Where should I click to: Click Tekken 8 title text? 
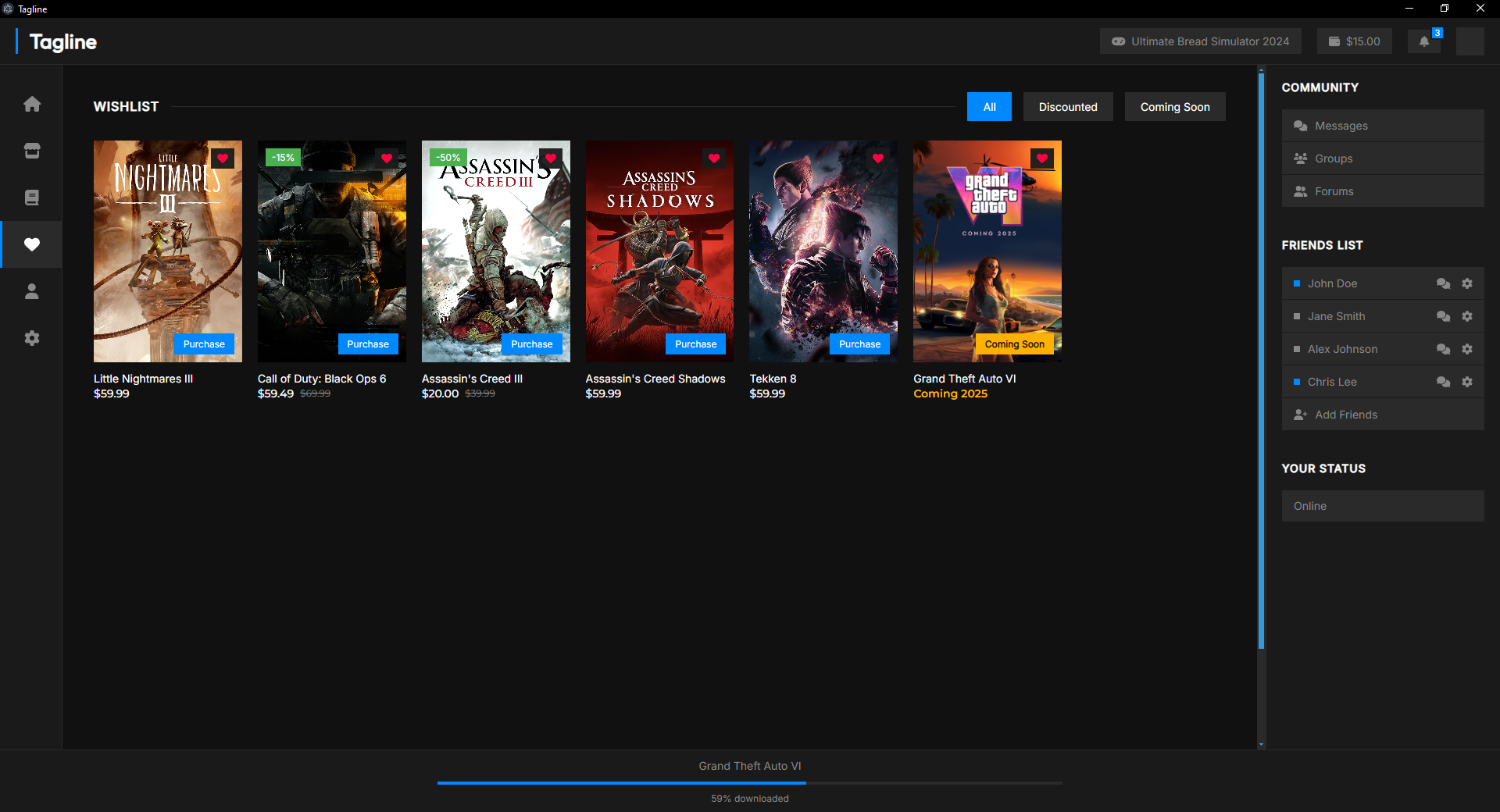[x=773, y=379]
